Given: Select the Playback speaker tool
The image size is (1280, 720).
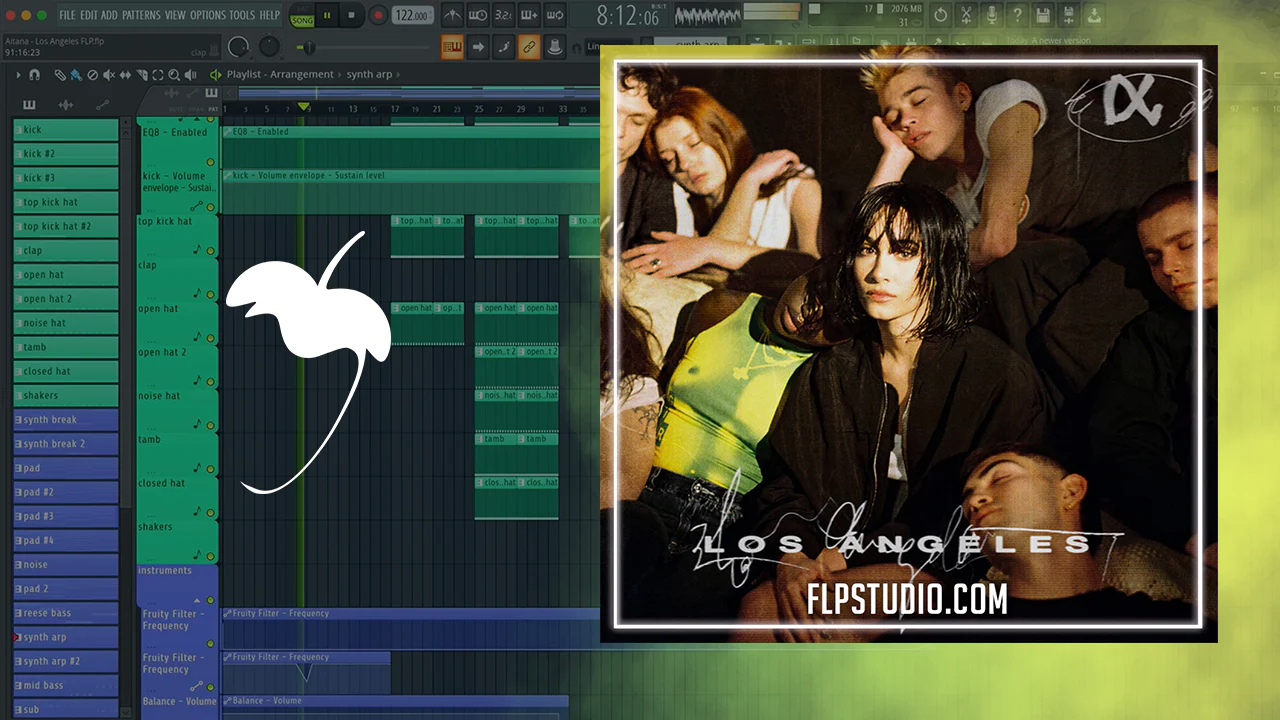Looking at the screenshot, I should [190, 75].
